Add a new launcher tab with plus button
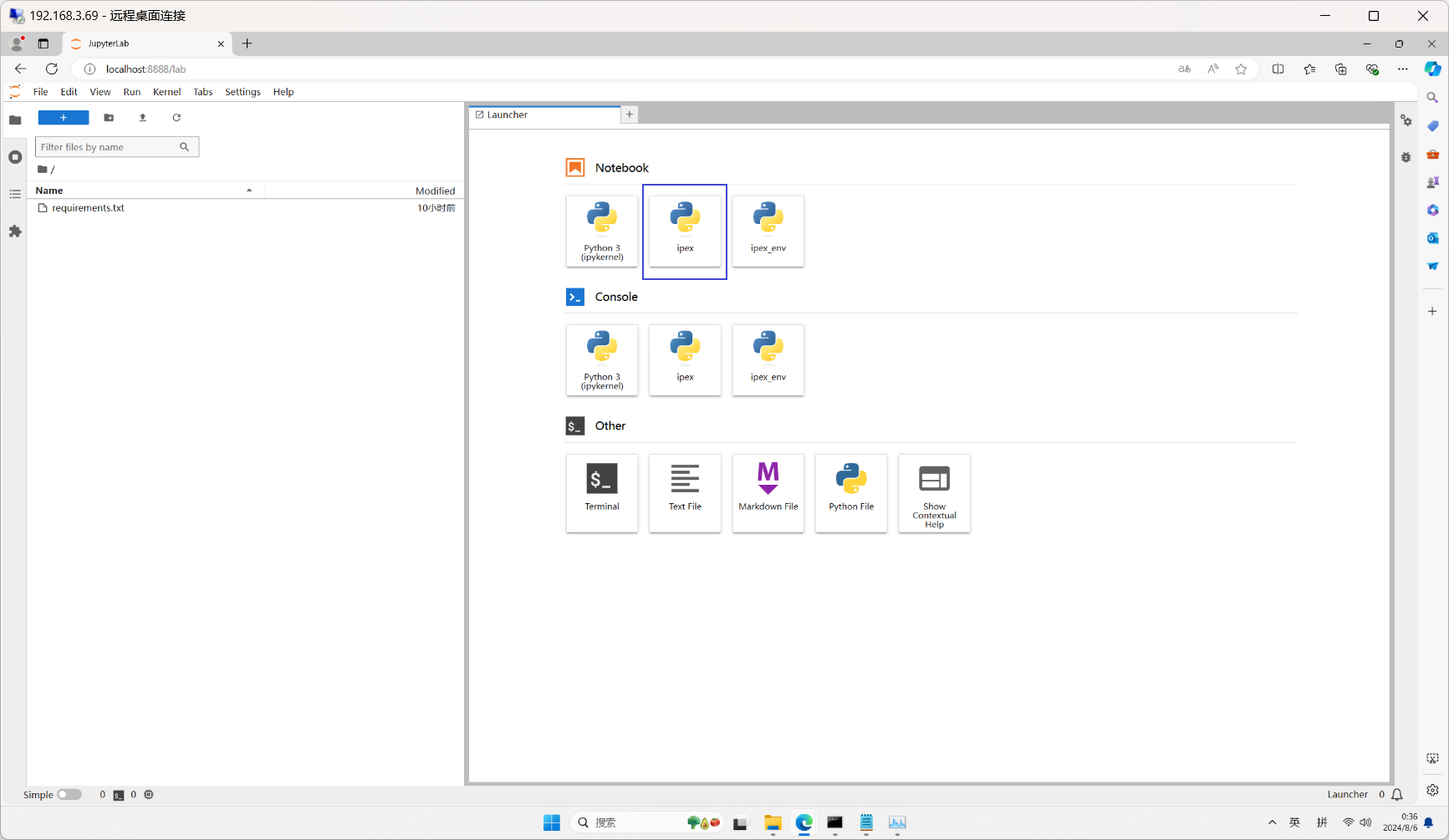Screen dimensions: 1449x840 630,115
